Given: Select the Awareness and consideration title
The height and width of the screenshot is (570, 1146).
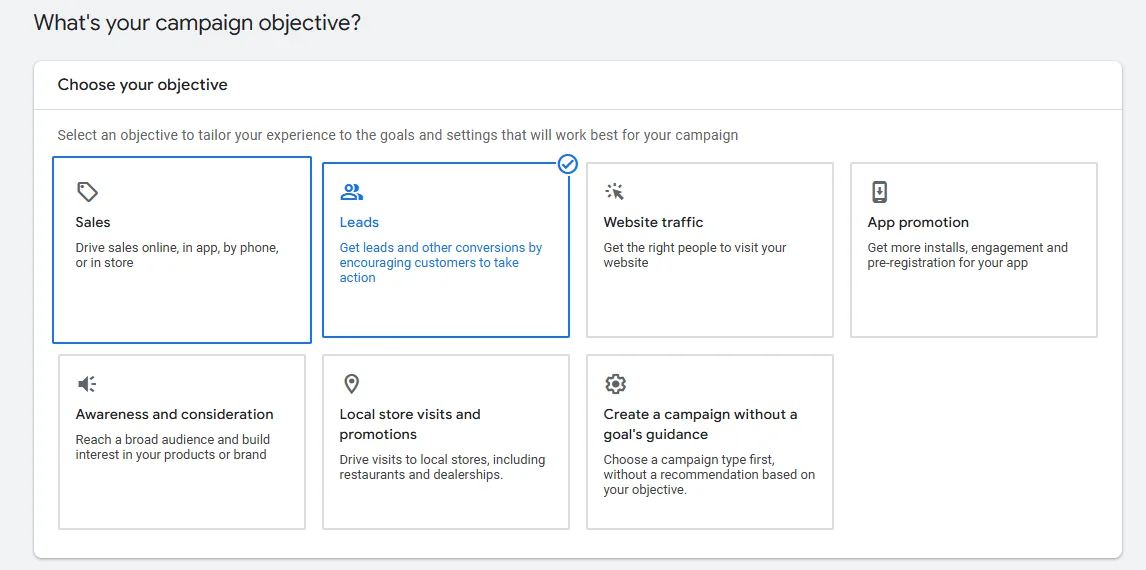Looking at the screenshot, I should (x=175, y=414).
